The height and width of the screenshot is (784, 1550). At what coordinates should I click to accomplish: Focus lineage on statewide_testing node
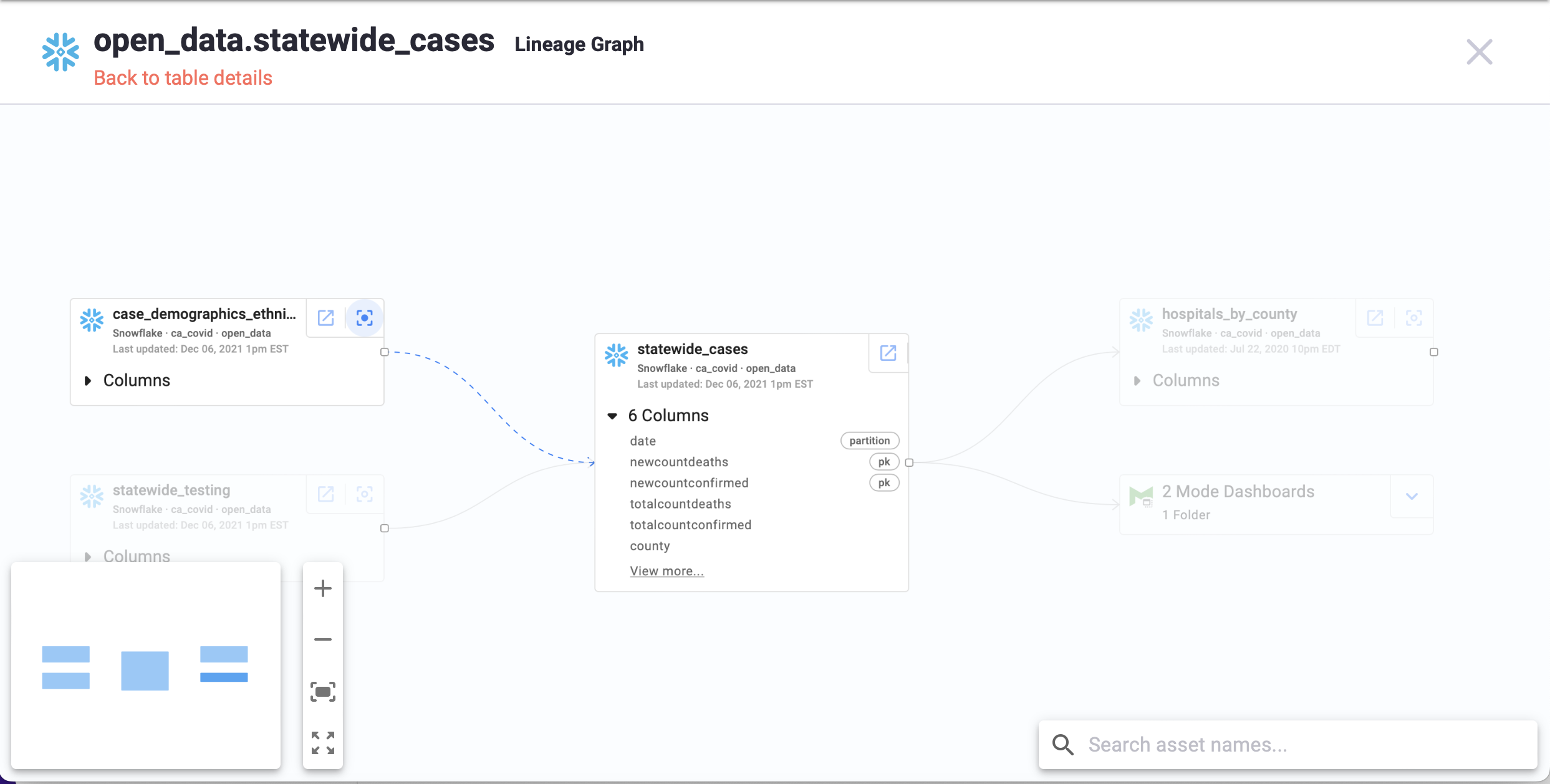(365, 494)
